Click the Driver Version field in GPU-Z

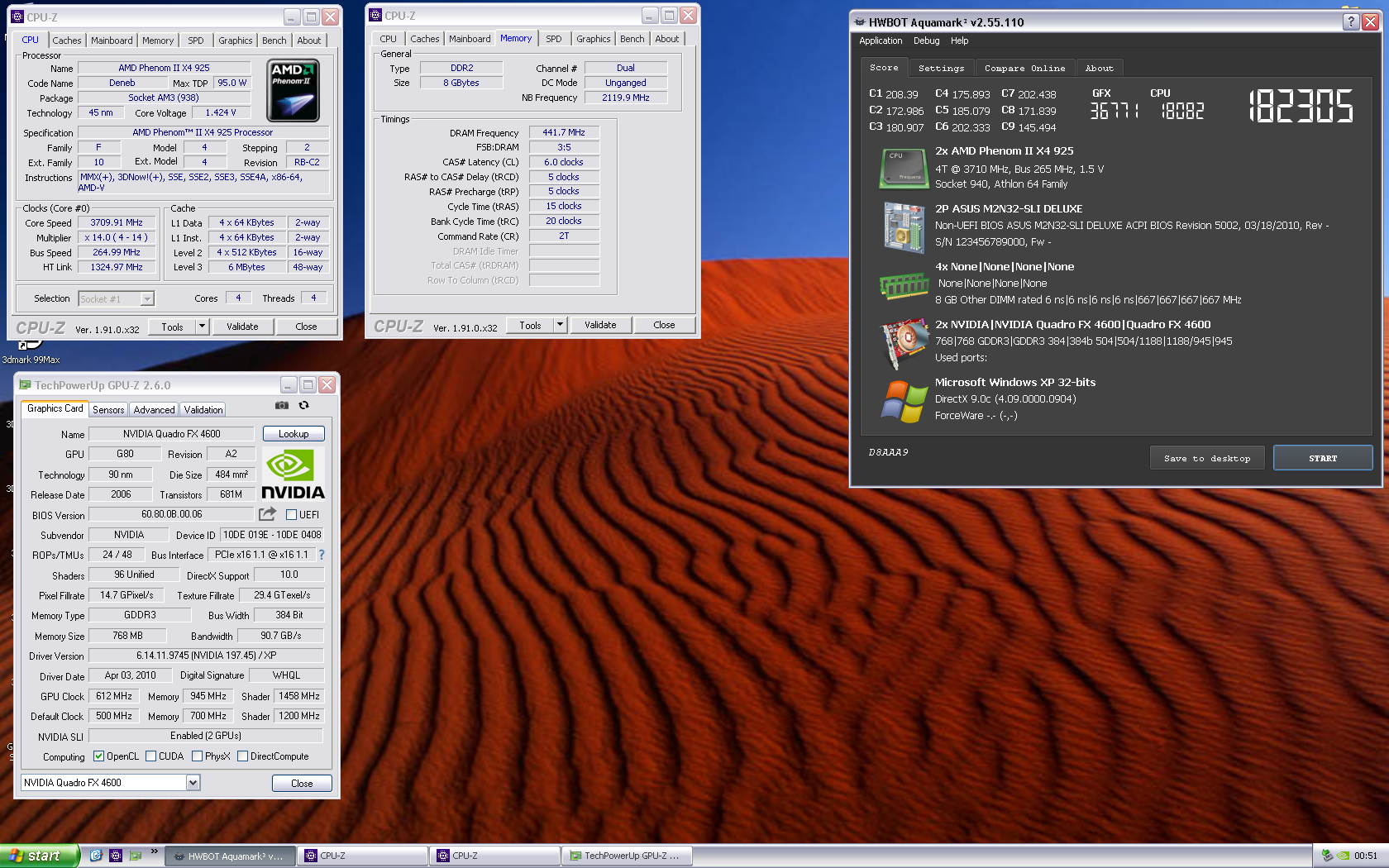[207, 656]
